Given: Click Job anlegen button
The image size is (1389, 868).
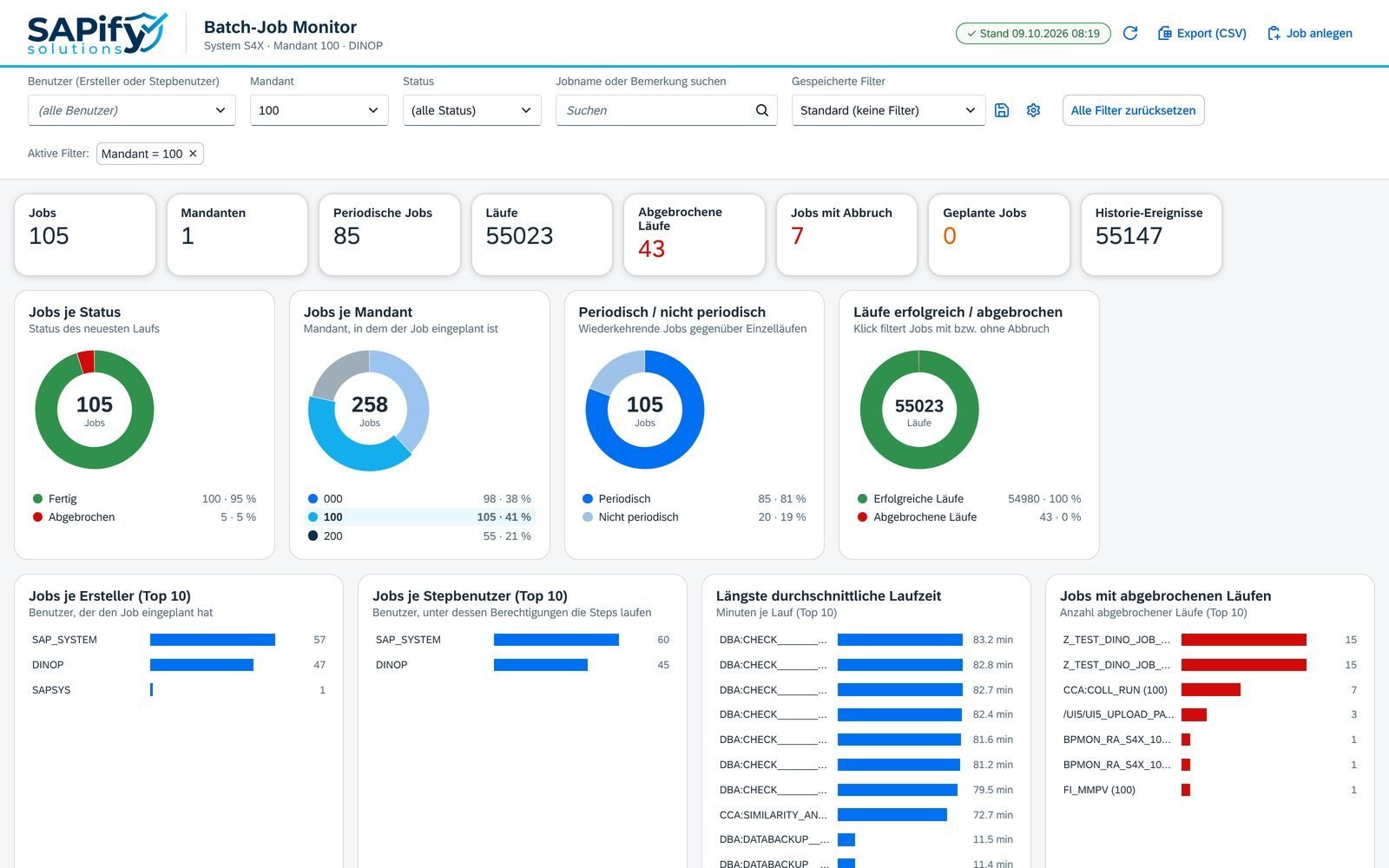Looking at the screenshot, I should [1310, 33].
